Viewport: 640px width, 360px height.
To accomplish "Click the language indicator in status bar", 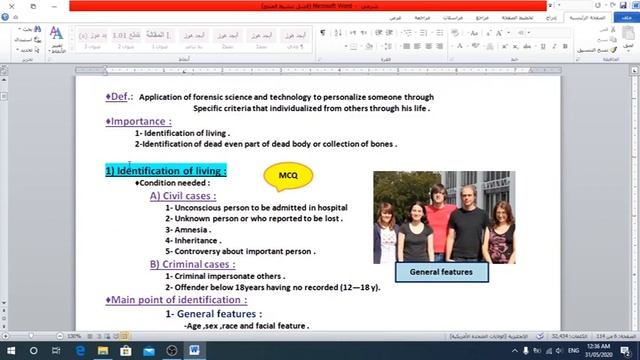I will click(x=489, y=336).
